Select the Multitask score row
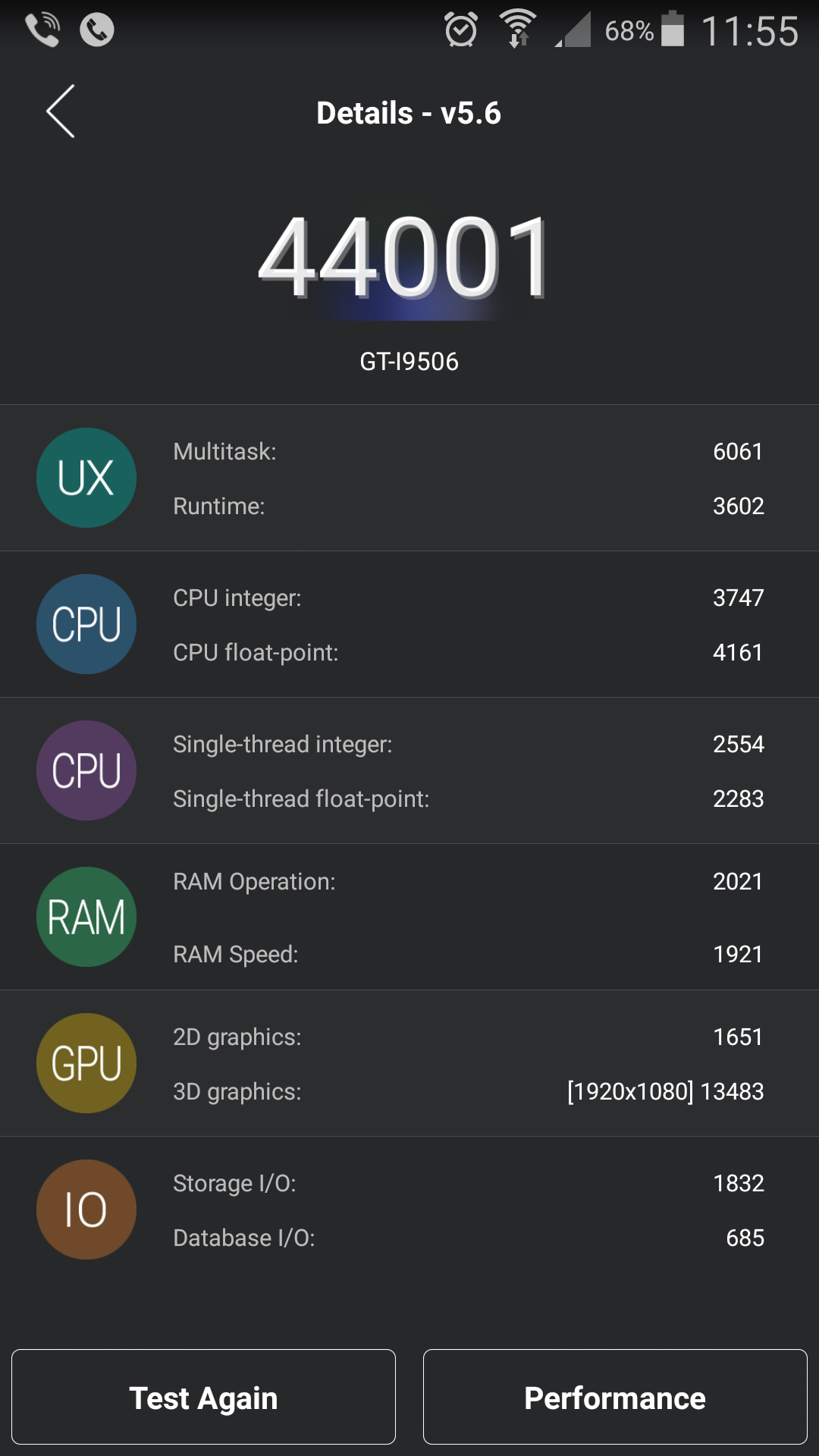 point(467,452)
